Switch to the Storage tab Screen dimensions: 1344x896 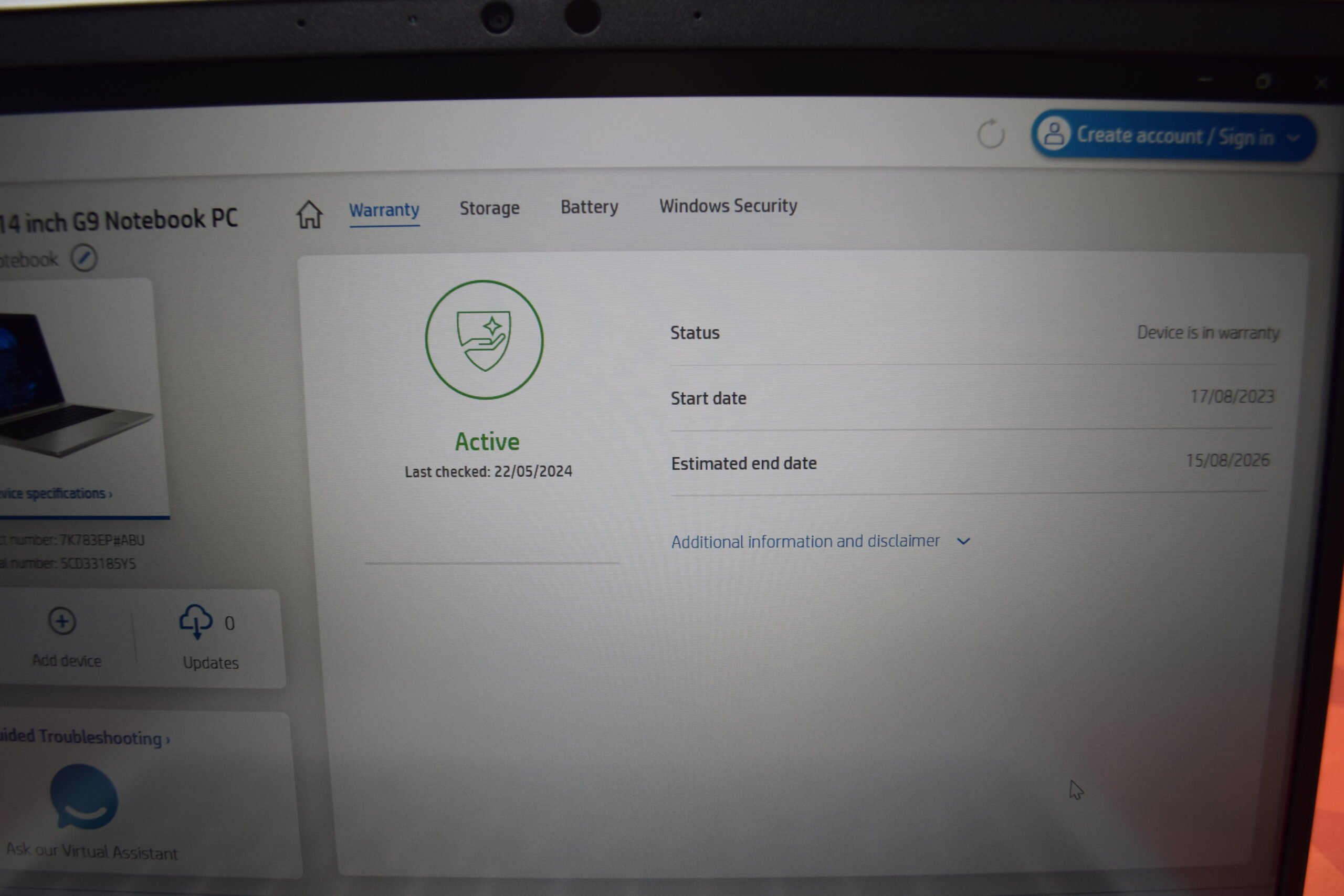point(490,208)
